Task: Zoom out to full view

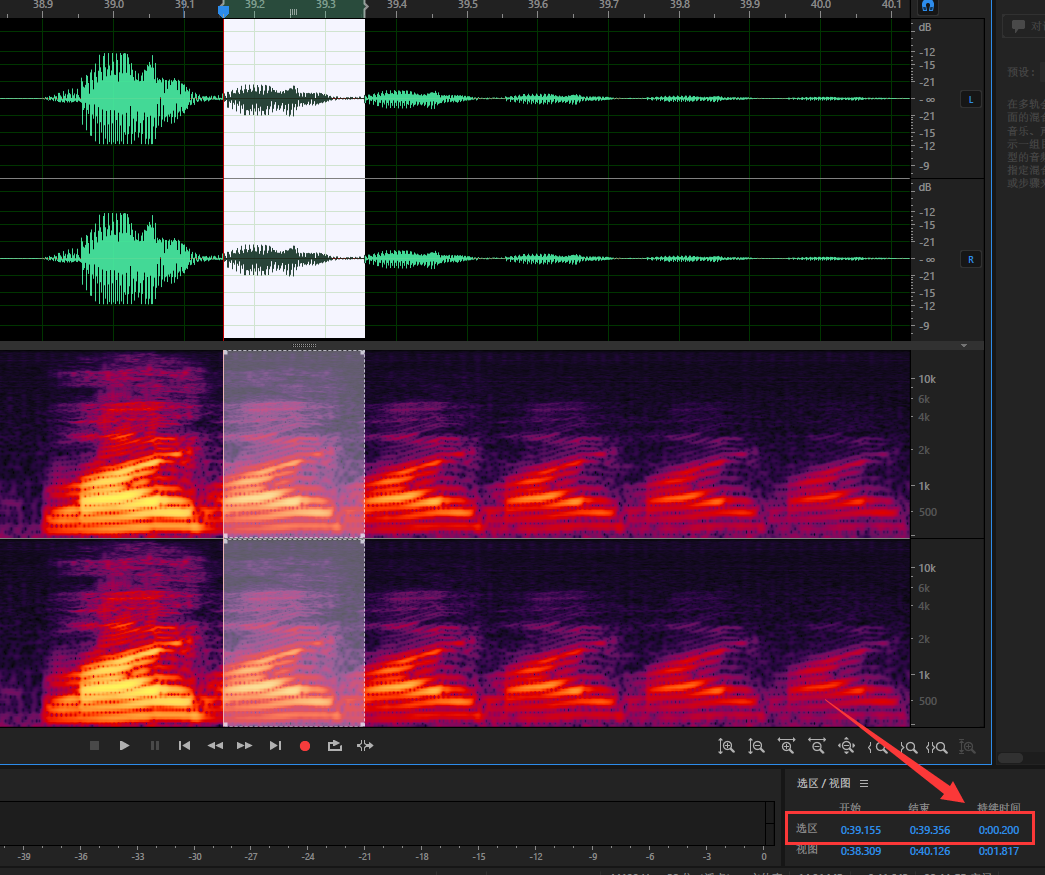Action: click(x=846, y=746)
